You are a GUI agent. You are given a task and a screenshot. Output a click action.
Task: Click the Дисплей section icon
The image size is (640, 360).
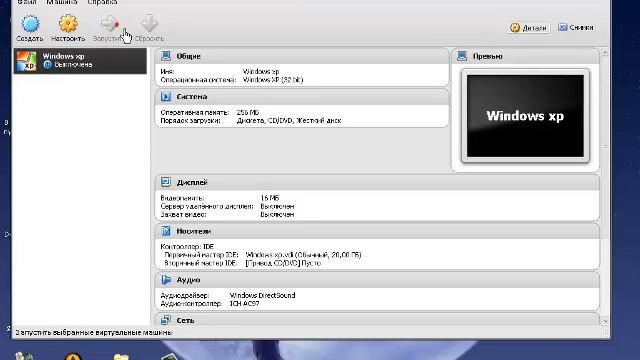[166, 182]
